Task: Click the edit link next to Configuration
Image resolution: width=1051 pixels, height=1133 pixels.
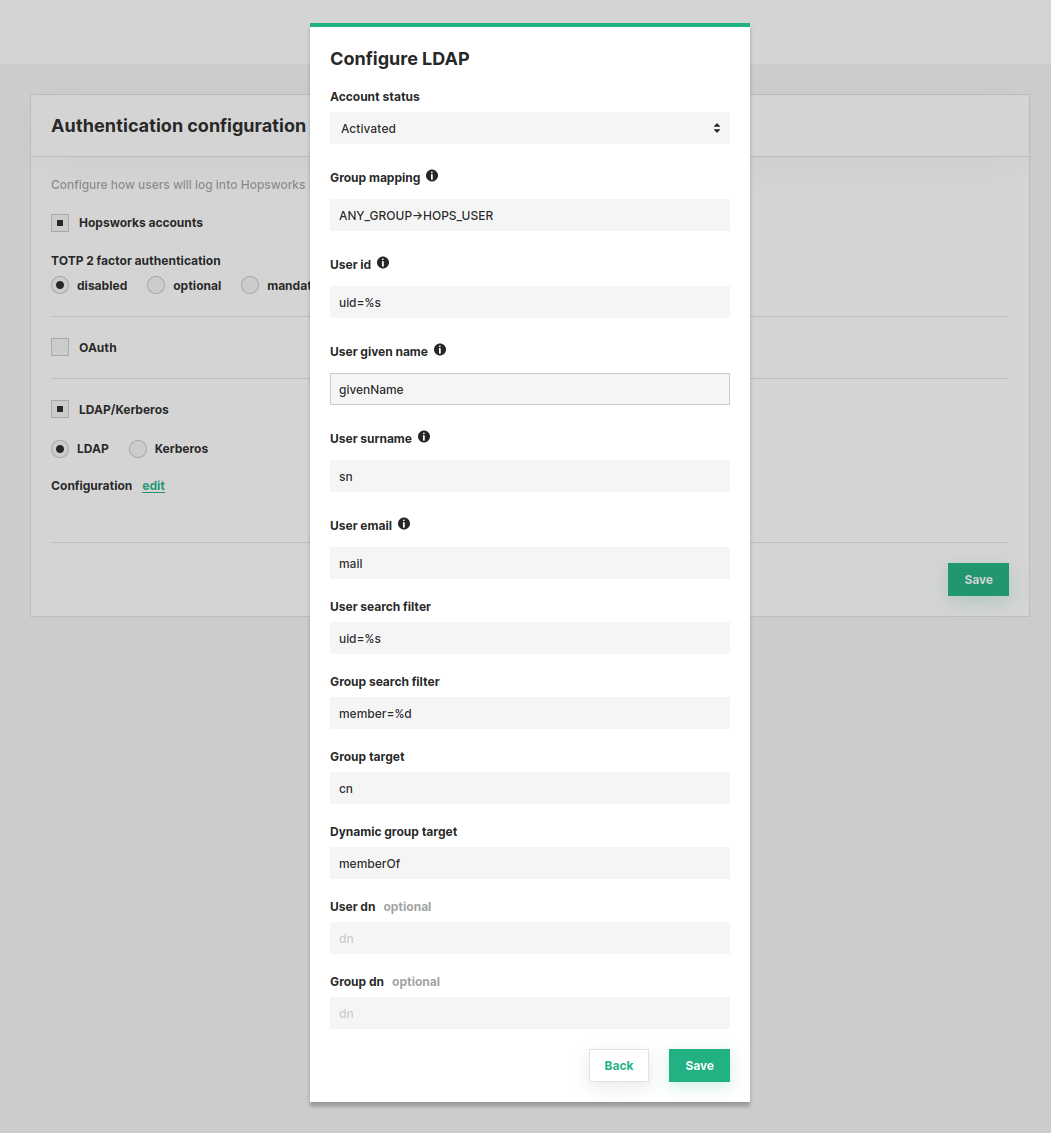Action: [x=152, y=485]
